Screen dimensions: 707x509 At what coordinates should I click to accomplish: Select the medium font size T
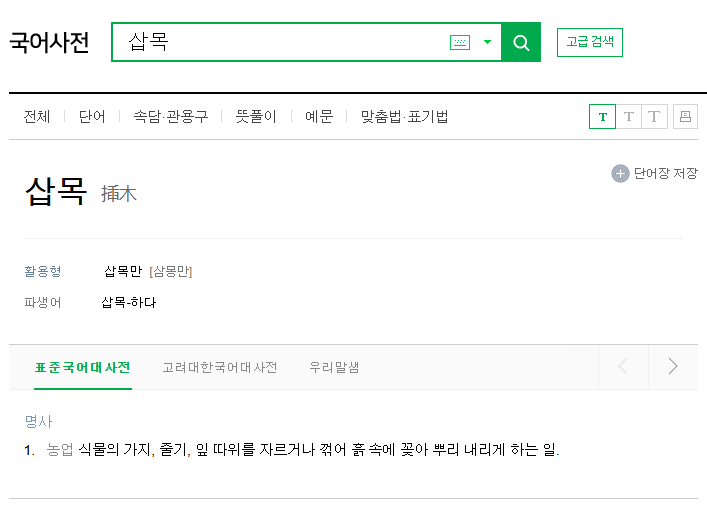coord(629,117)
